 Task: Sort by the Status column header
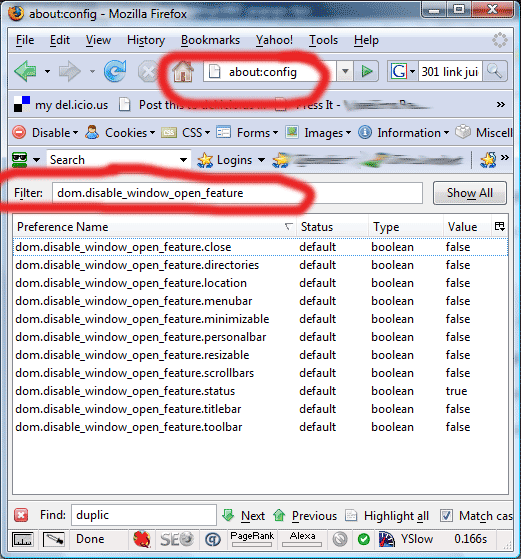(x=332, y=227)
